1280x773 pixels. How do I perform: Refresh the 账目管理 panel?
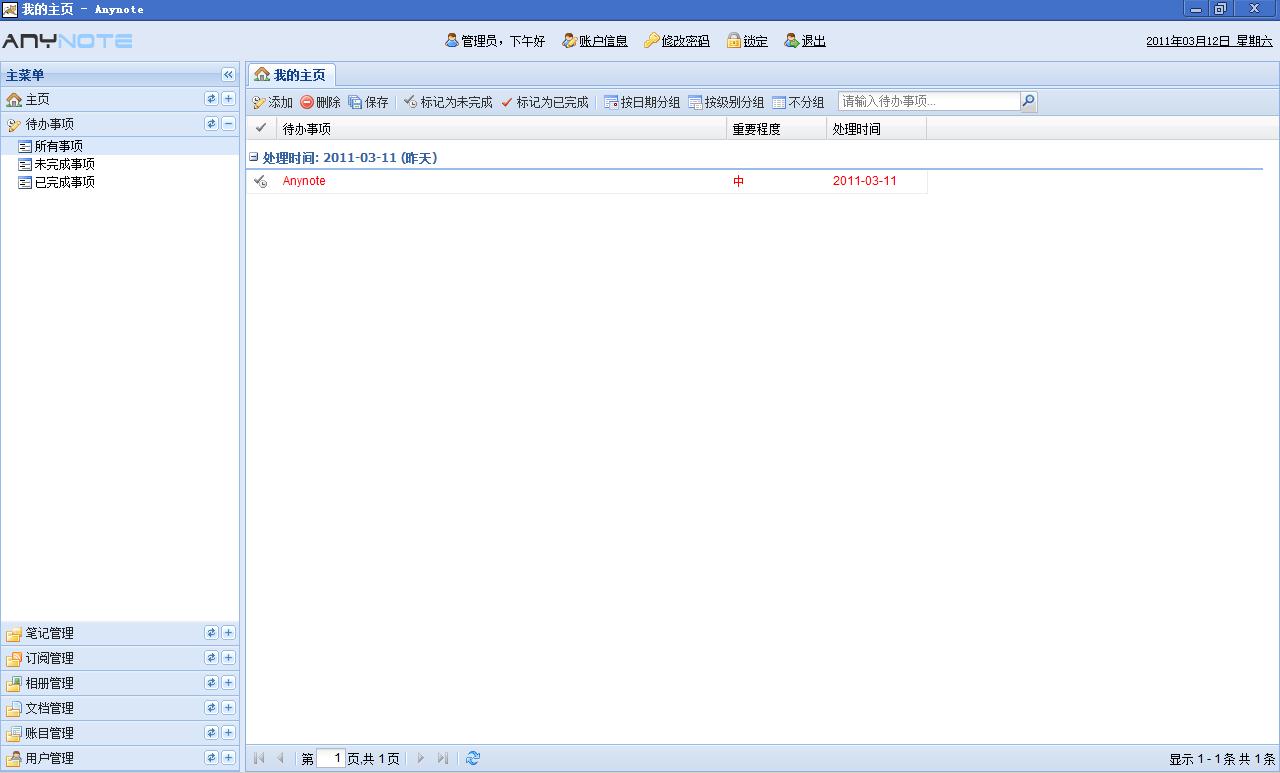[x=211, y=732]
